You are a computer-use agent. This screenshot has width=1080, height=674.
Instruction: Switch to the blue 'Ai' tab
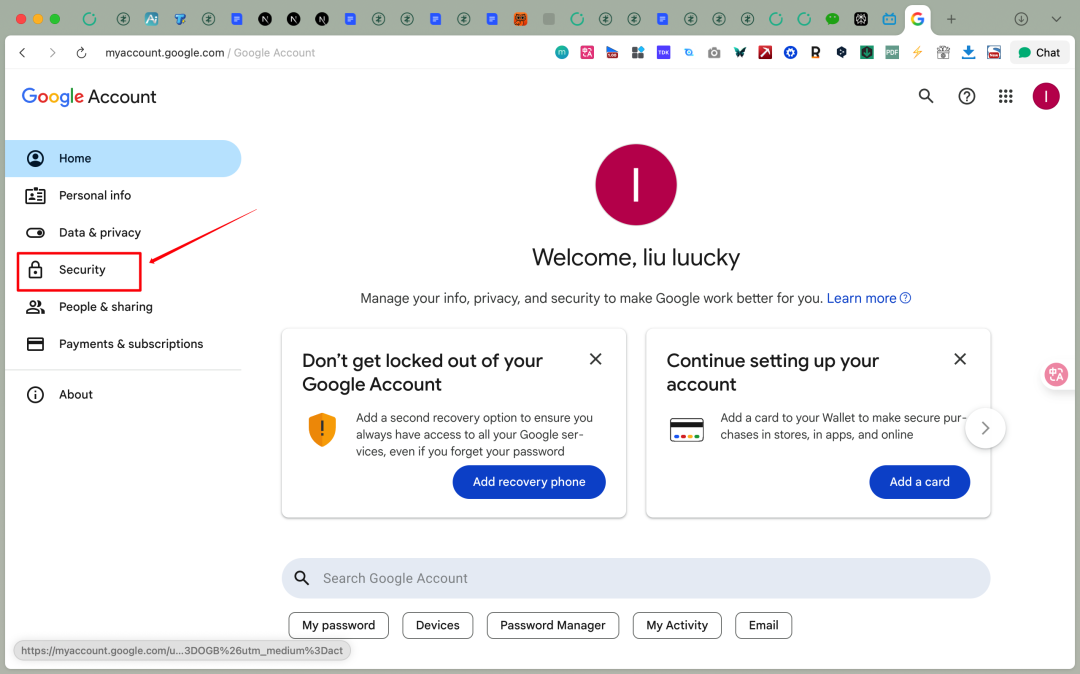tap(152, 19)
